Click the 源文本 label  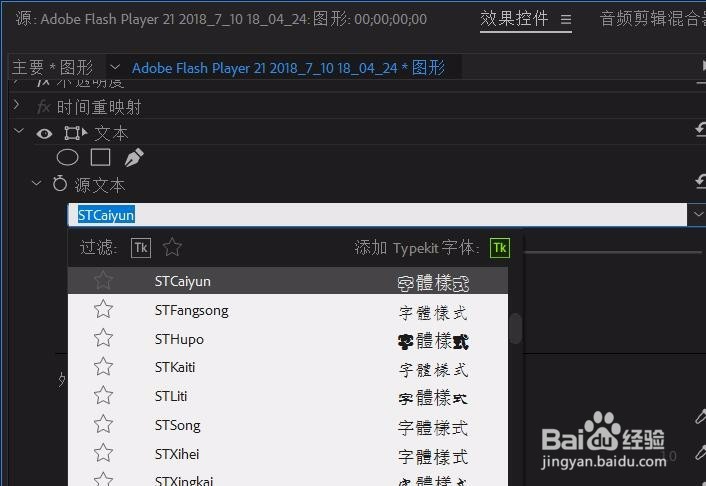[100, 185]
